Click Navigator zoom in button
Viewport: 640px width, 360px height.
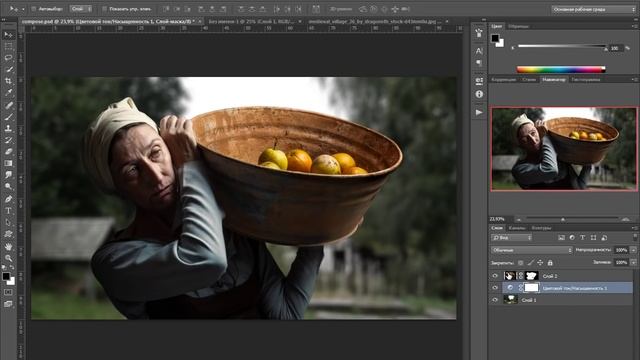[x=626, y=220]
